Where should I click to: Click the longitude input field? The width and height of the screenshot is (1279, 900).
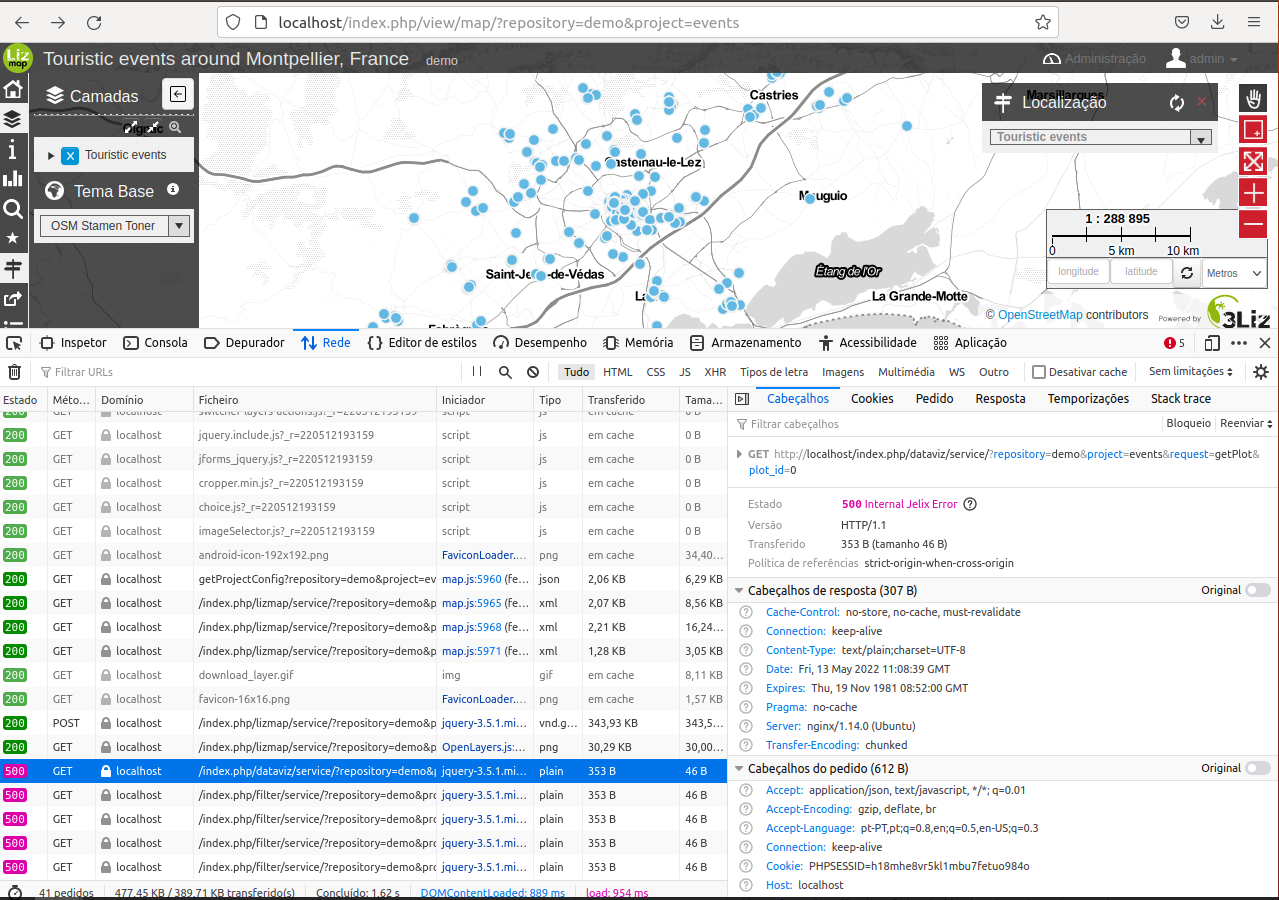(1078, 270)
